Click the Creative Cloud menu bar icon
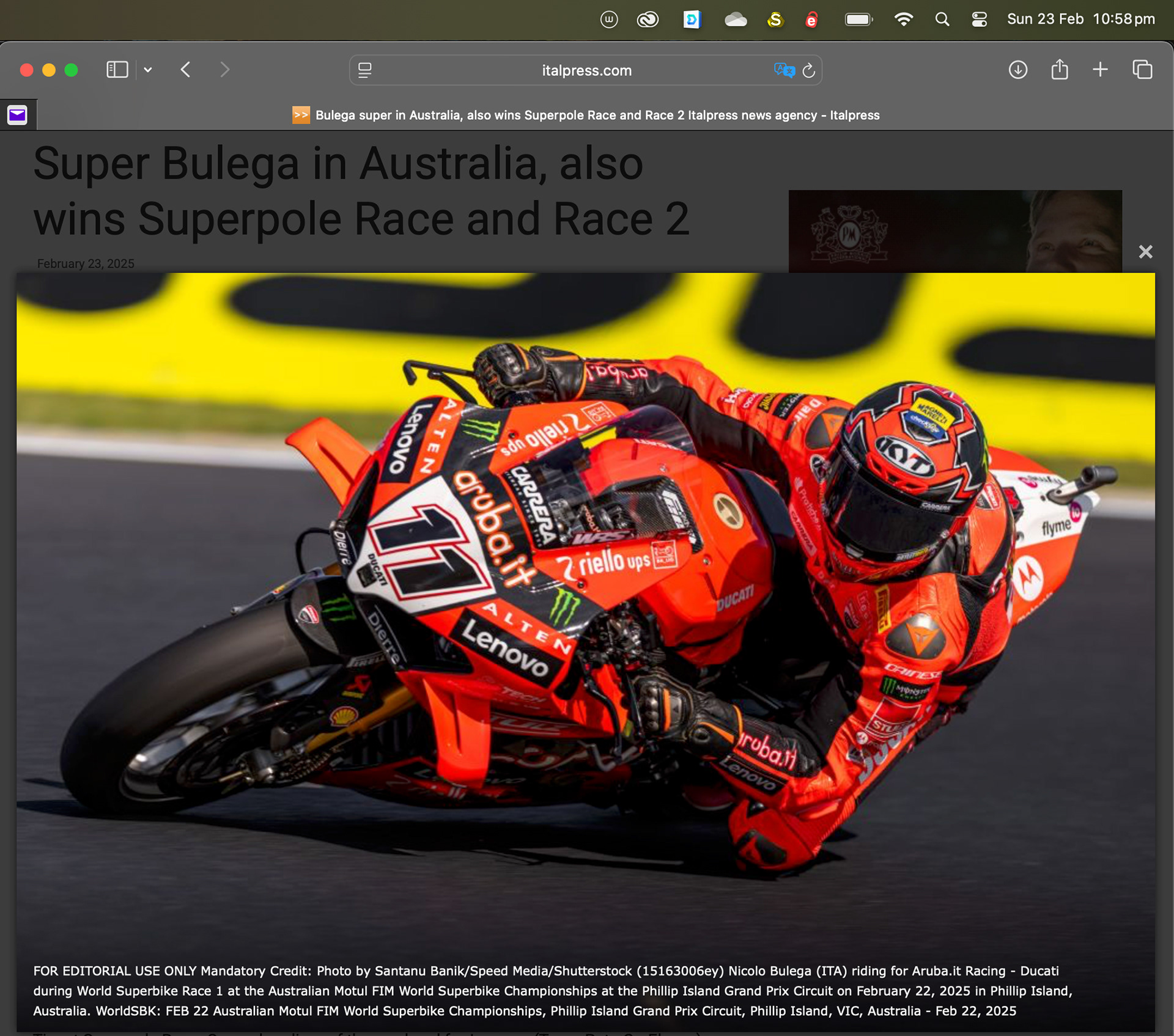The width and height of the screenshot is (1174, 1036). (648, 19)
